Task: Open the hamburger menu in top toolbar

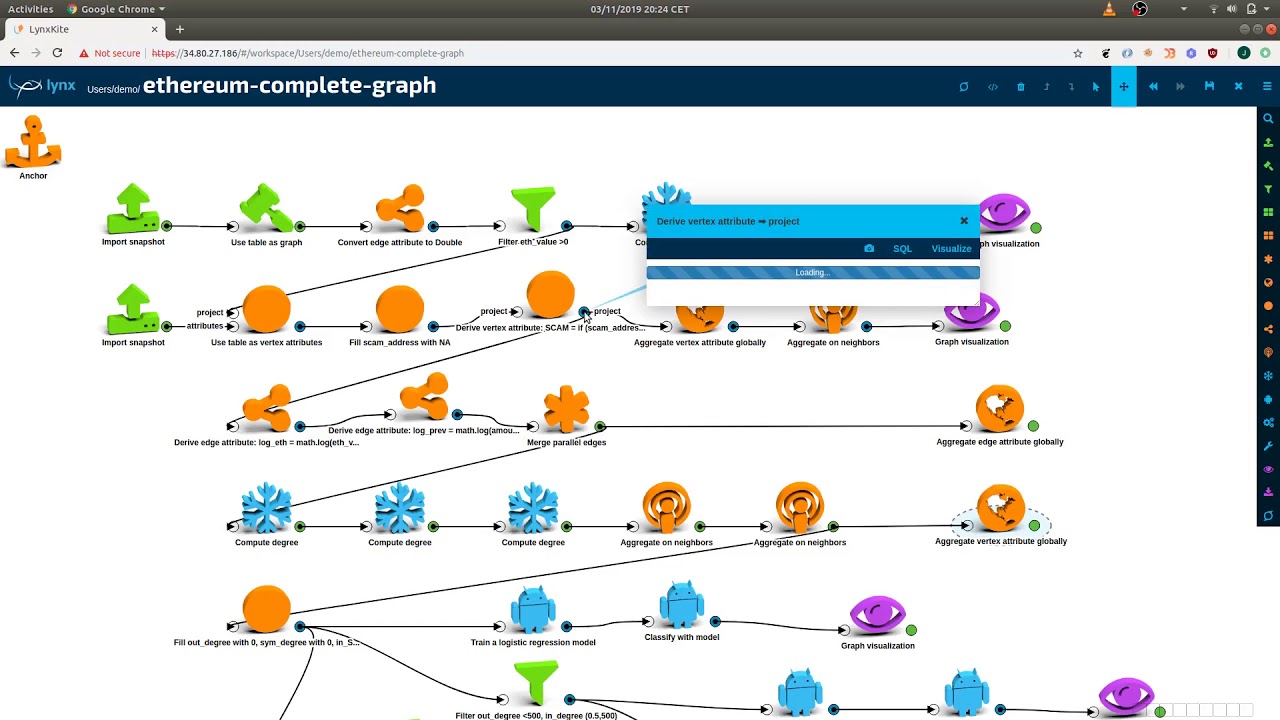Action: pos(1267,87)
